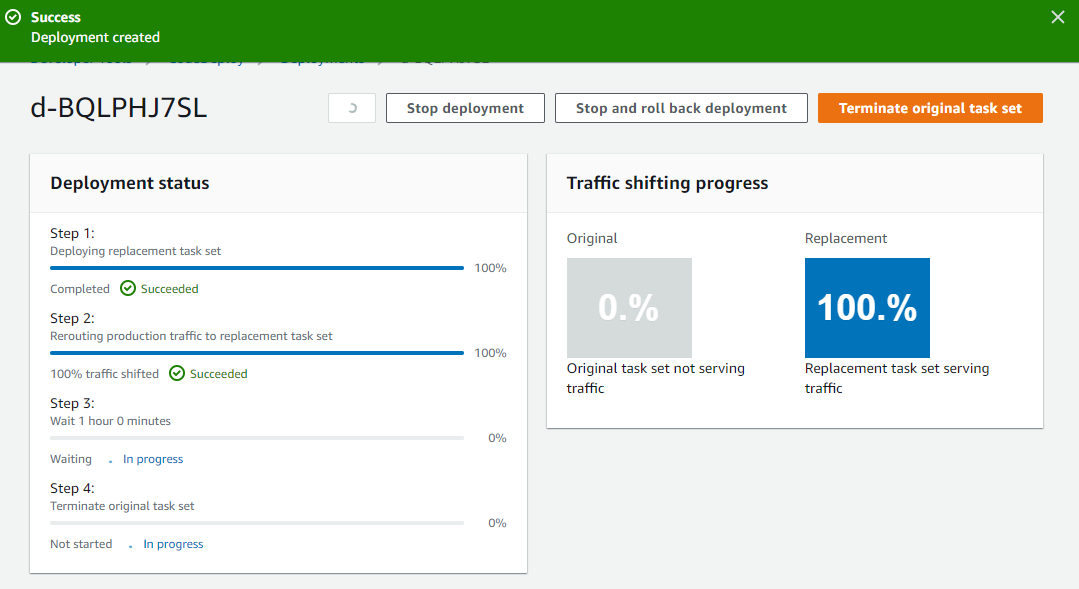Screen dimensions: 1079x589
Task: Click 'Traffic shifting progress' heading
Action: [x=667, y=183]
